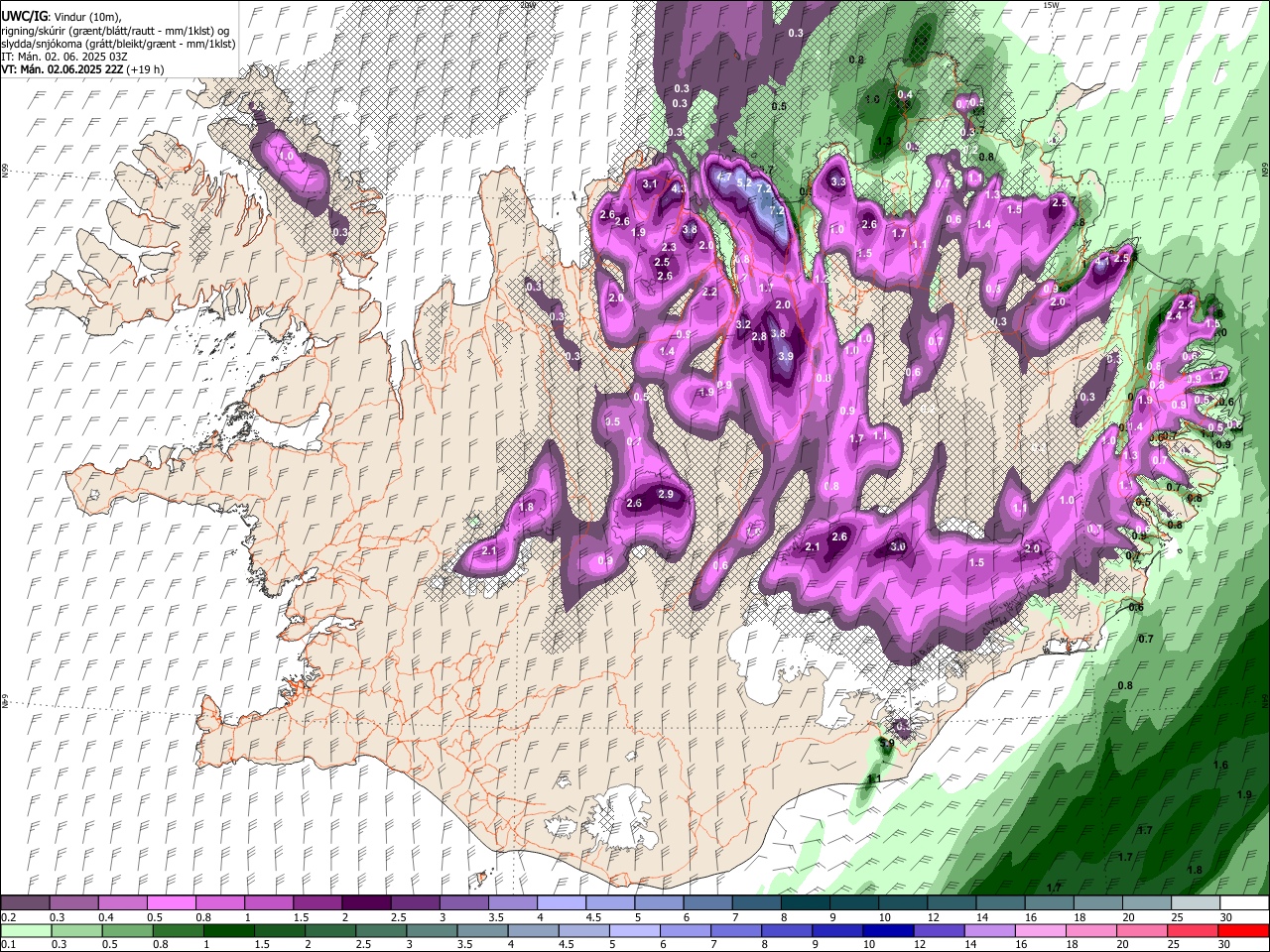This screenshot has width=1270, height=952.
Task: Click the '3.1' precipitation value on the map
Action: coord(650,184)
